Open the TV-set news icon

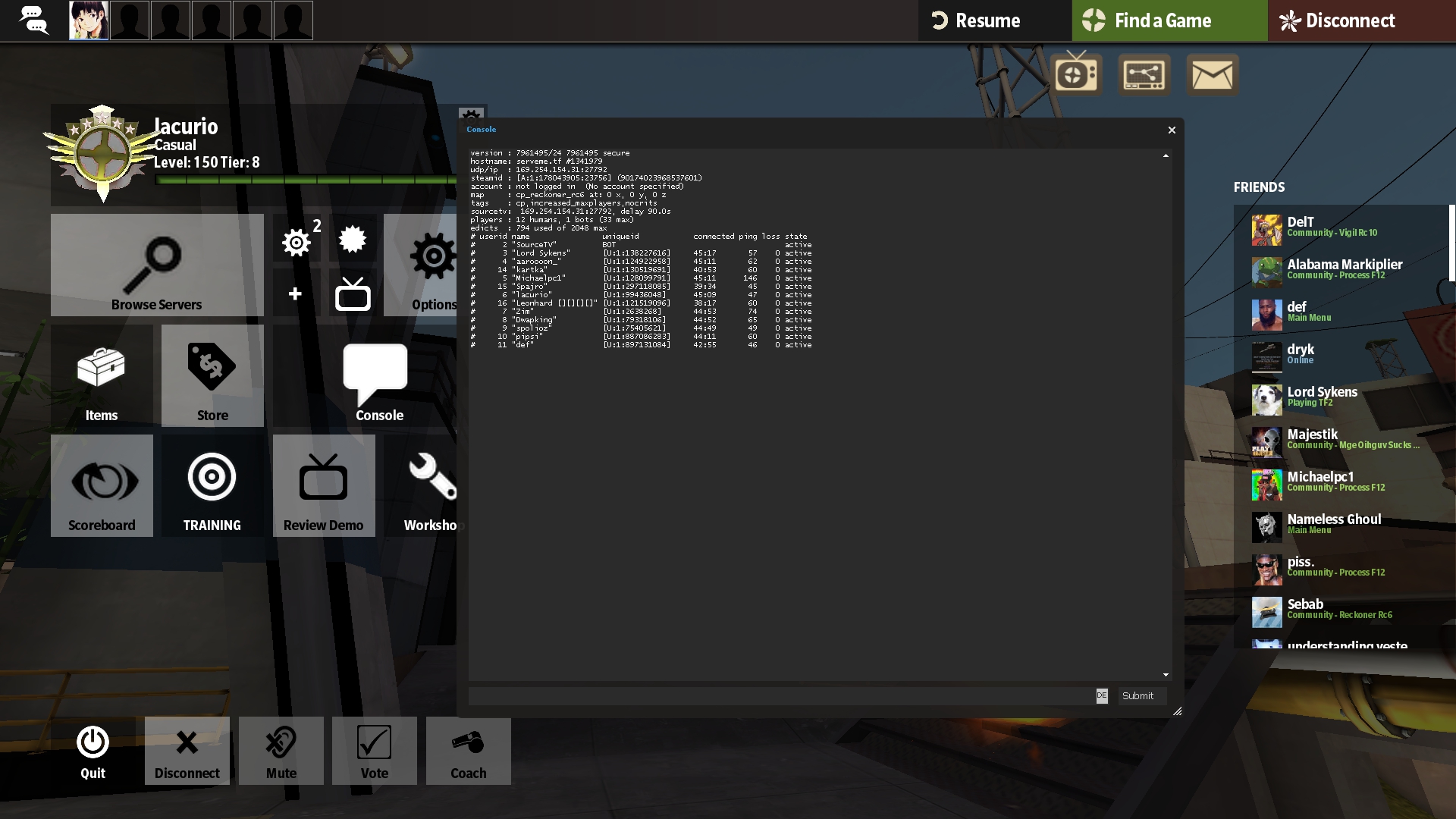[1077, 74]
